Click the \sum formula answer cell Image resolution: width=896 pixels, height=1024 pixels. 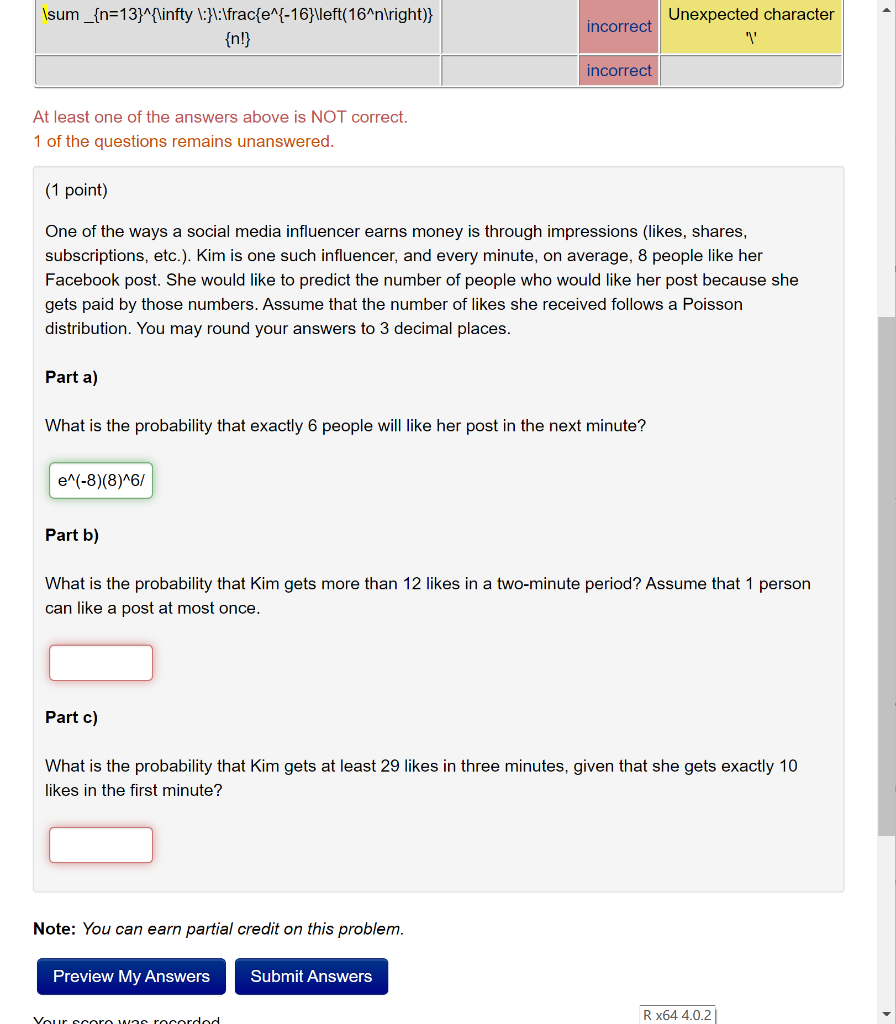click(237, 26)
